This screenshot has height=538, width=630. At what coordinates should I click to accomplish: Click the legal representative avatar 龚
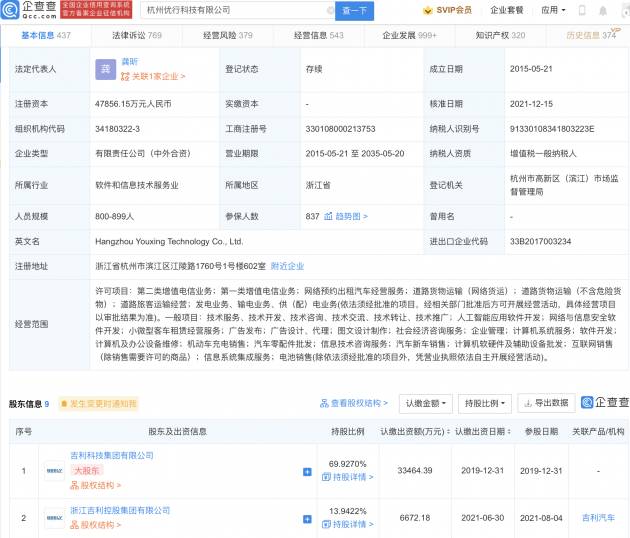(x=105, y=69)
